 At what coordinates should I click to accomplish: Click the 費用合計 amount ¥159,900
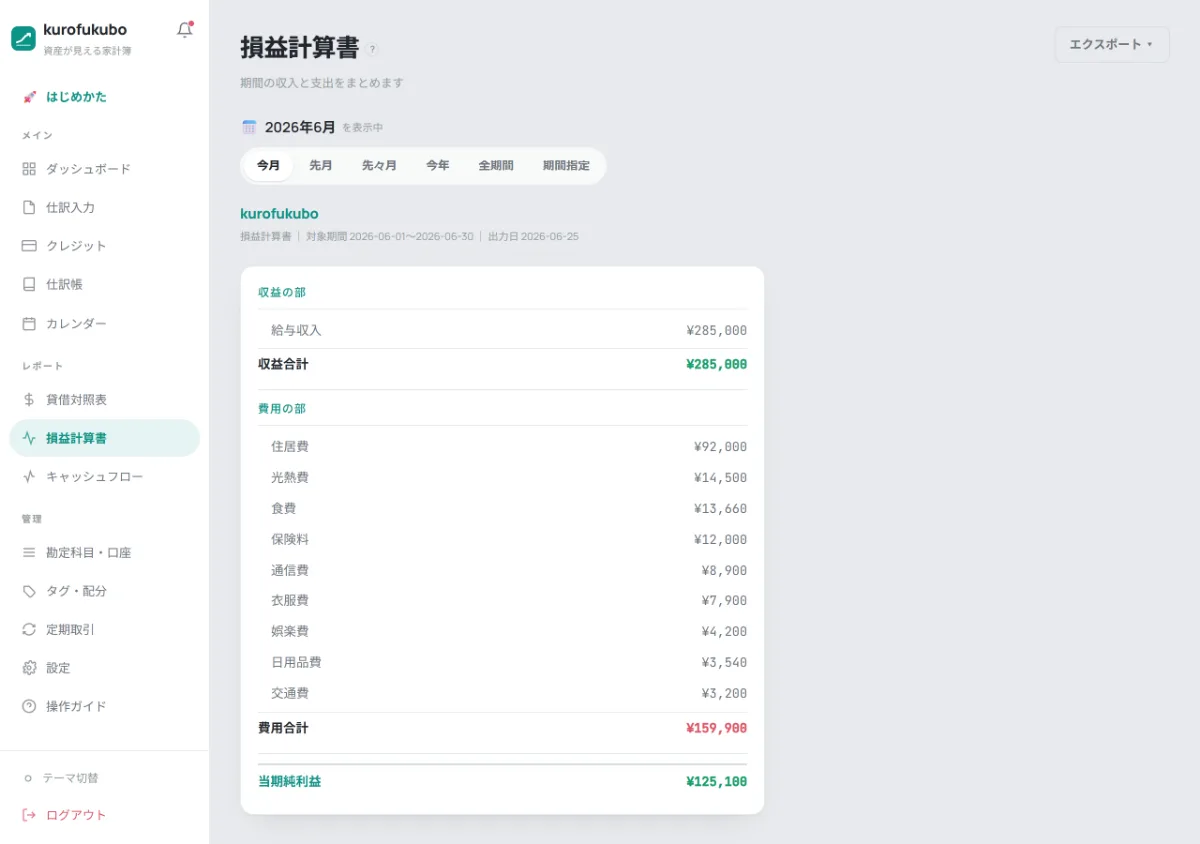click(x=716, y=729)
